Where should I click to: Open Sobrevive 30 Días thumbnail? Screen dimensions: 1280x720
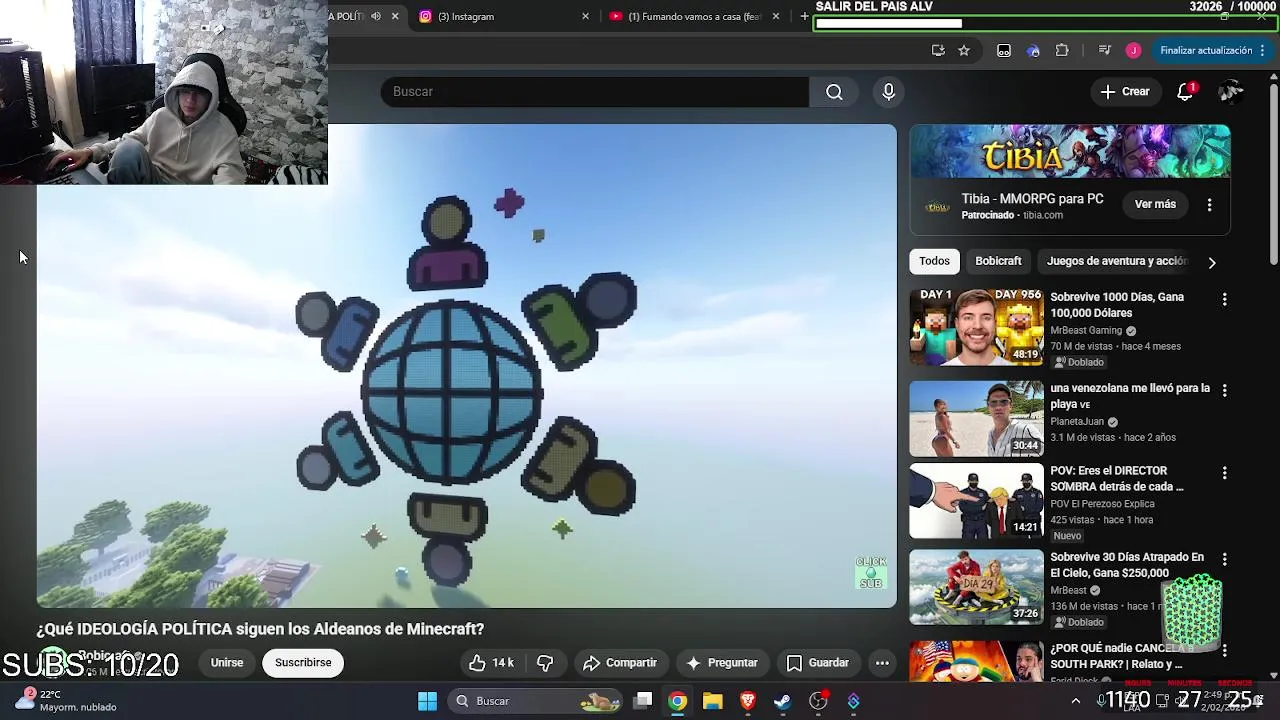click(976, 587)
